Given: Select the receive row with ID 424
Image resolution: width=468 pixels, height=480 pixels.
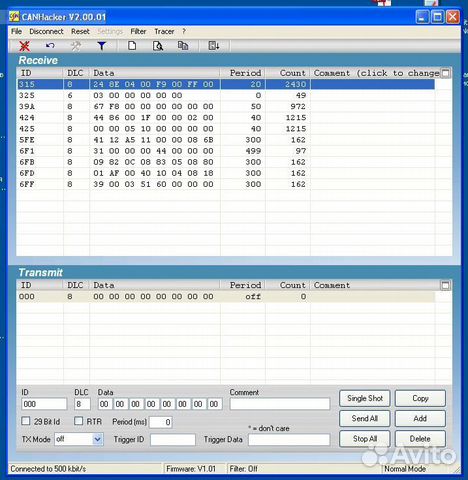Looking at the screenshot, I should click(226, 118).
